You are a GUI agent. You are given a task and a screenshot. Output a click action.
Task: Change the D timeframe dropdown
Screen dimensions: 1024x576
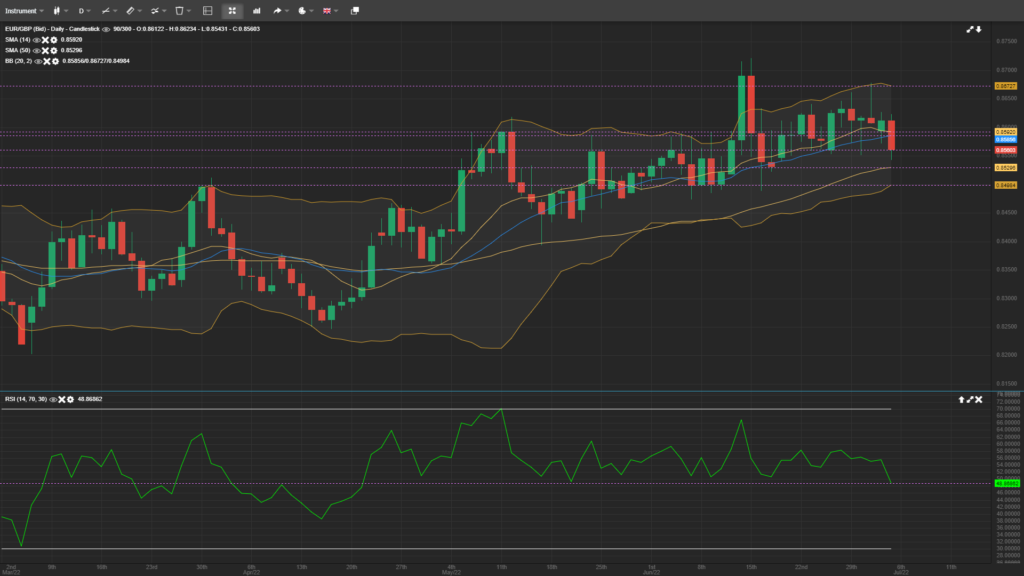pyautogui.click(x=82, y=10)
